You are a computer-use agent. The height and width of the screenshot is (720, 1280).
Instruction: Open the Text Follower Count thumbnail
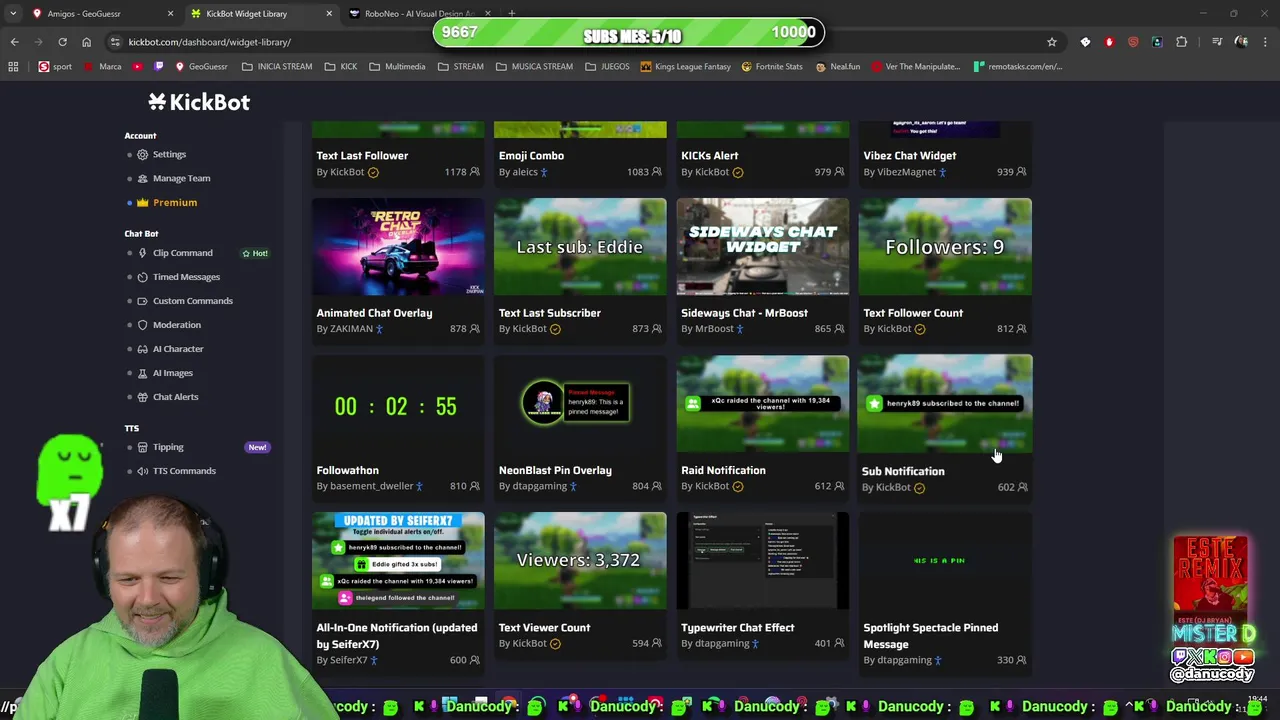(945, 246)
